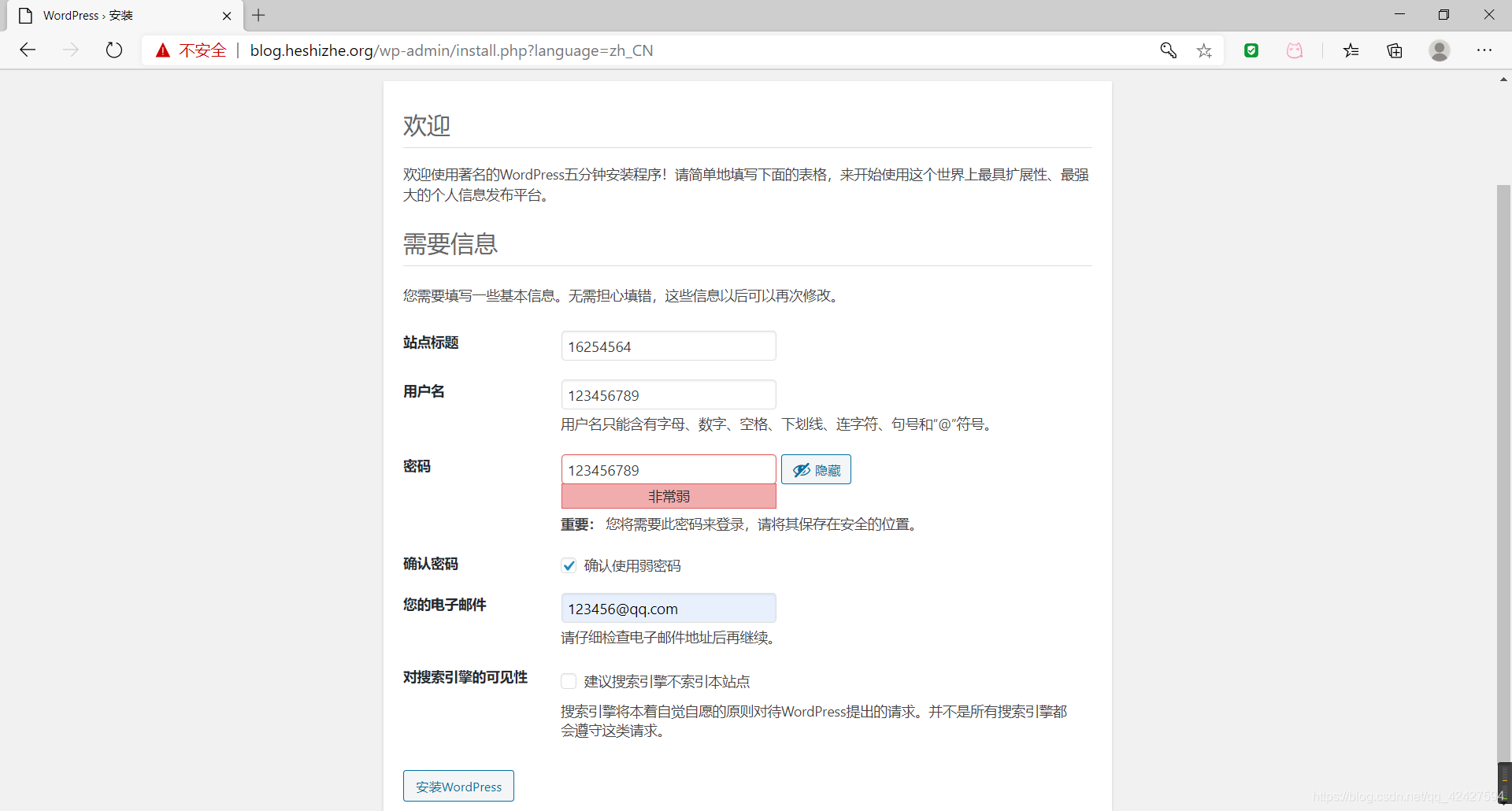1512x811 pixels.
Task: Click the scrollbar up arrow
Action: tap(1503, 80)
